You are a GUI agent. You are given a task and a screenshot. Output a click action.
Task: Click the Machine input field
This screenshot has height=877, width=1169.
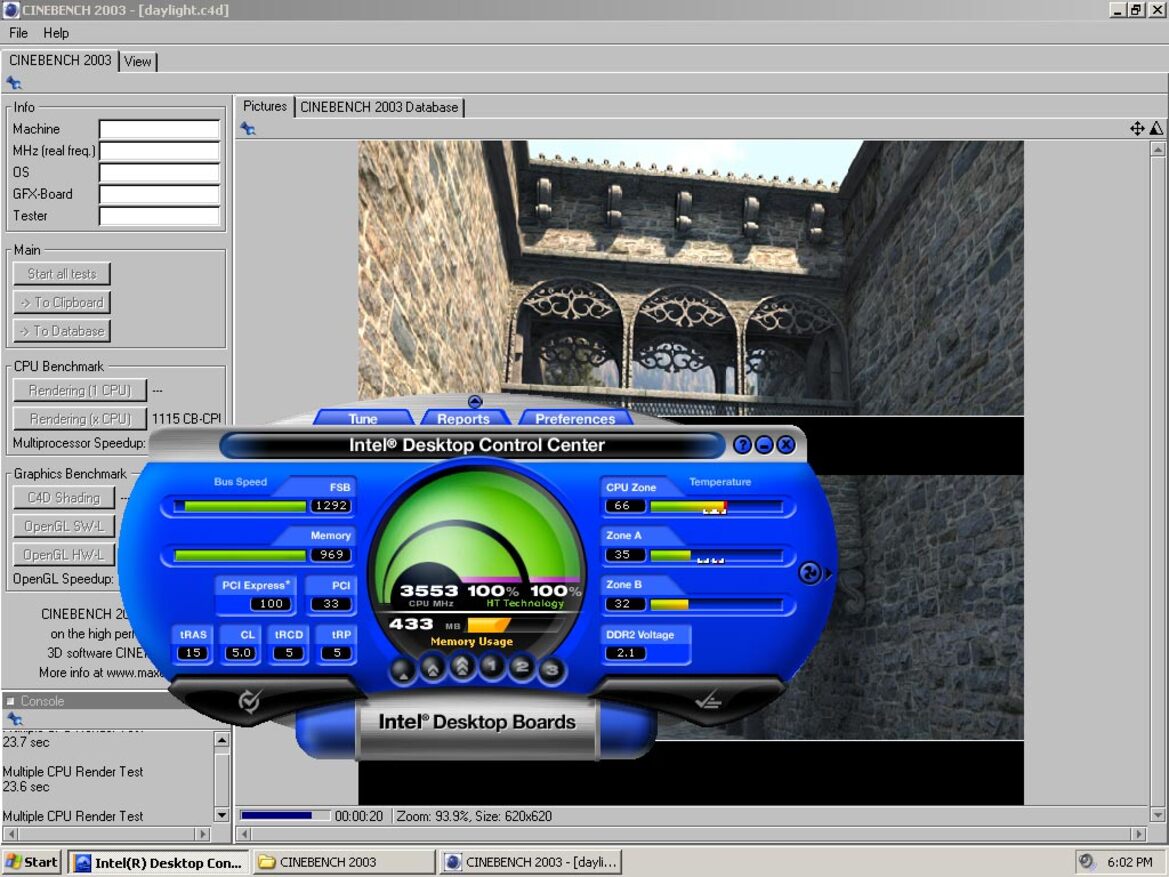160,129
